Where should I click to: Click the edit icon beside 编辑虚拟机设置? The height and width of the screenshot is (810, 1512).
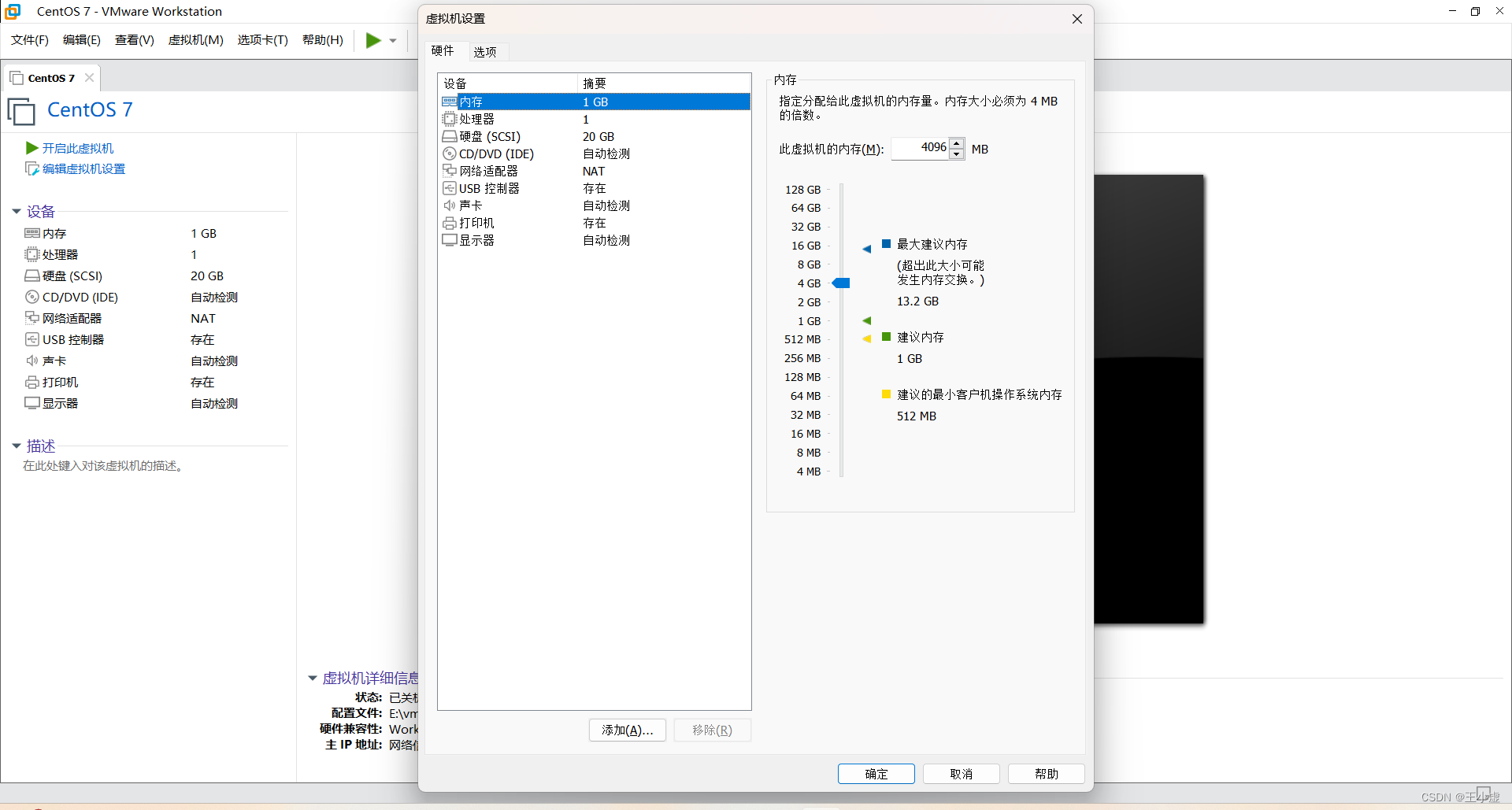tap(32, 168)
